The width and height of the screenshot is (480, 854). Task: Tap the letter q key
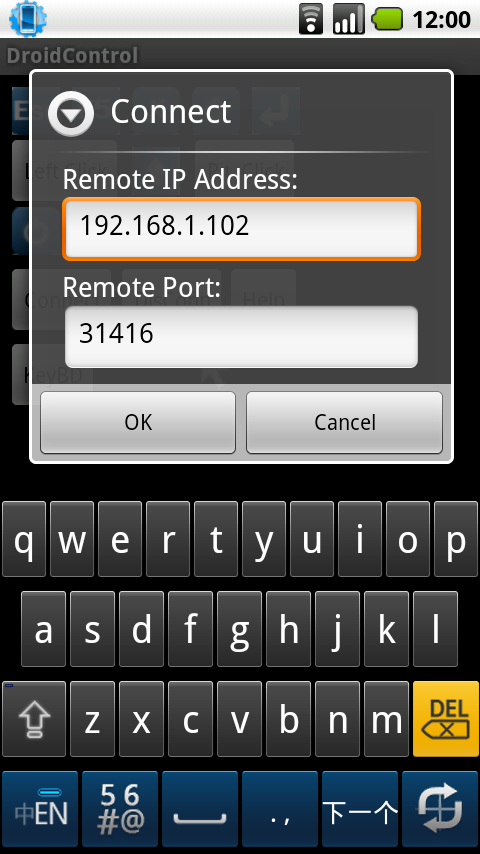[24, 539]
